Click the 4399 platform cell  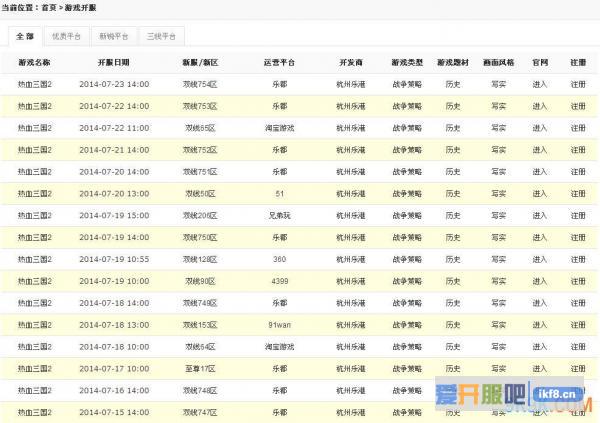[x=280, y=281]
